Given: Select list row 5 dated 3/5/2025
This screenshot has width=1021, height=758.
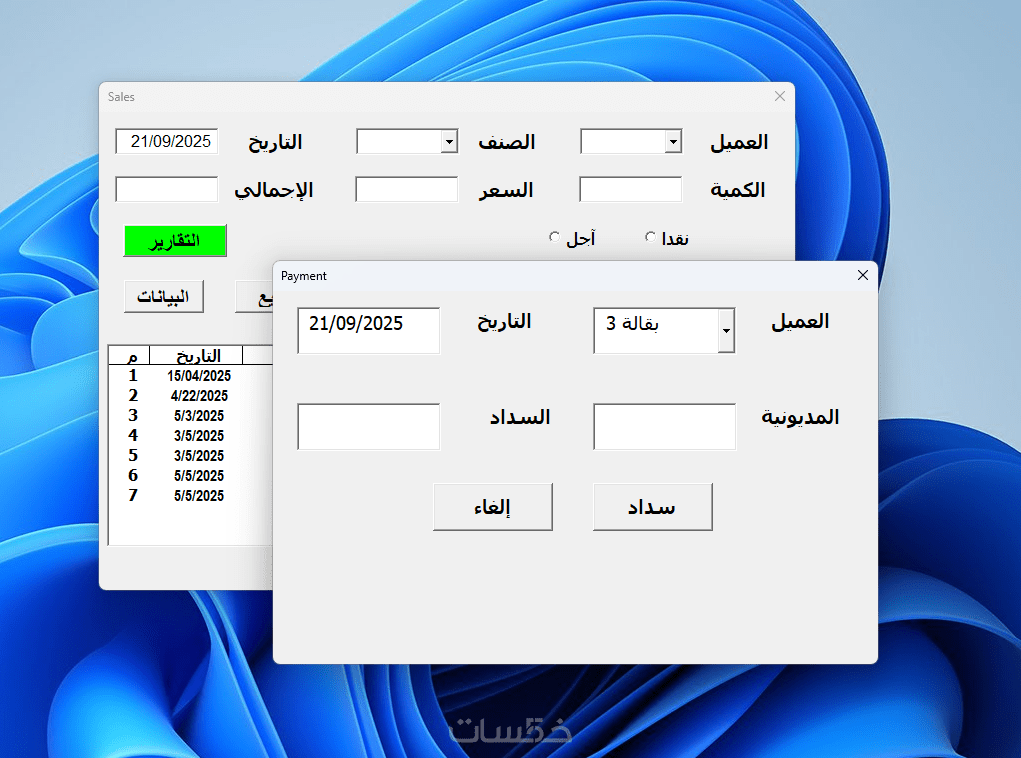Looking at the screenshot, I should click(x=190, y=456).
